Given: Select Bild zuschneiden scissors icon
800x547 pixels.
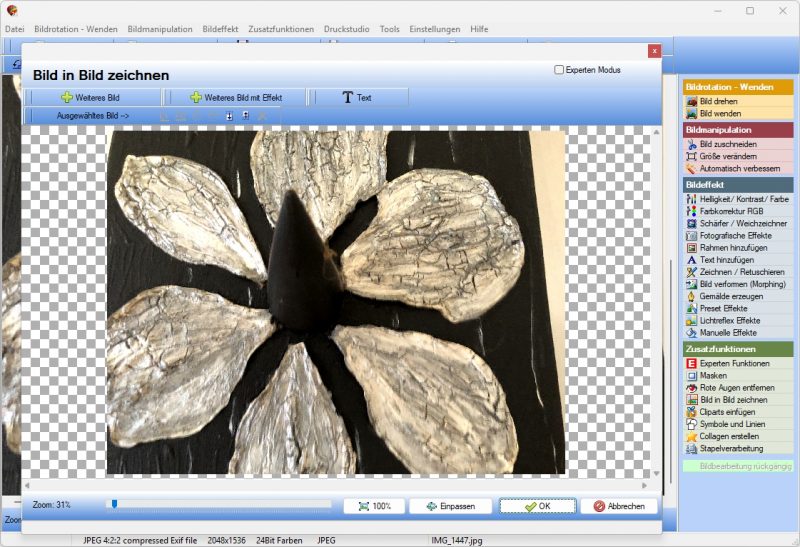Looking at the screenshot, I should (x=691, y=144).
